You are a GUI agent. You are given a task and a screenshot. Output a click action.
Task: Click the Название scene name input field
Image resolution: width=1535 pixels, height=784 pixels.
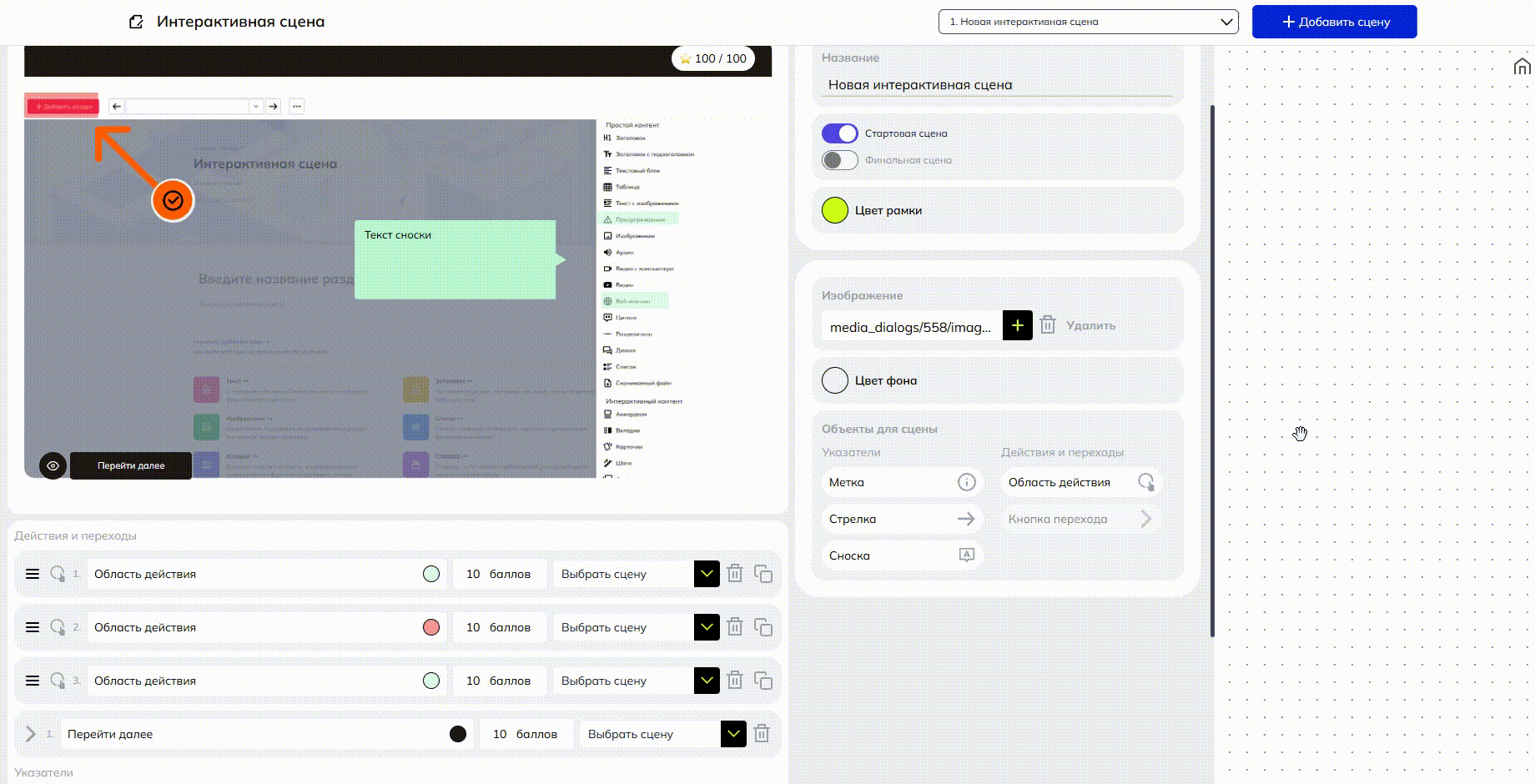click(x=997, y=85)
